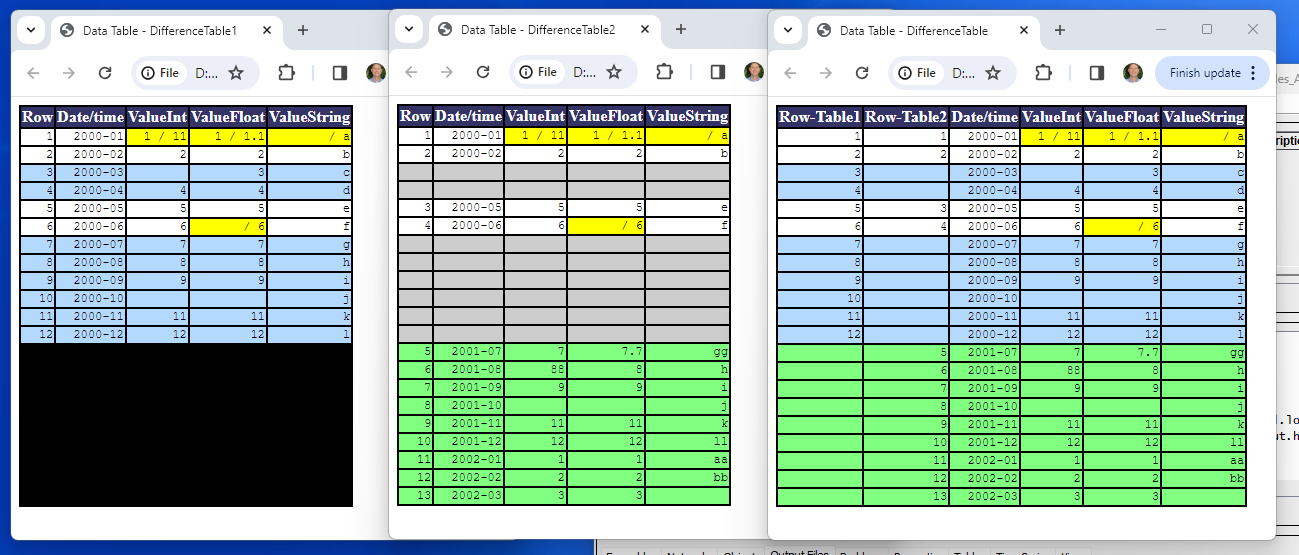This screenshot has width=1299, height=555.
Task: Bookmark the DifferenceTable2 page with star
Action: (x=614, y=72)
